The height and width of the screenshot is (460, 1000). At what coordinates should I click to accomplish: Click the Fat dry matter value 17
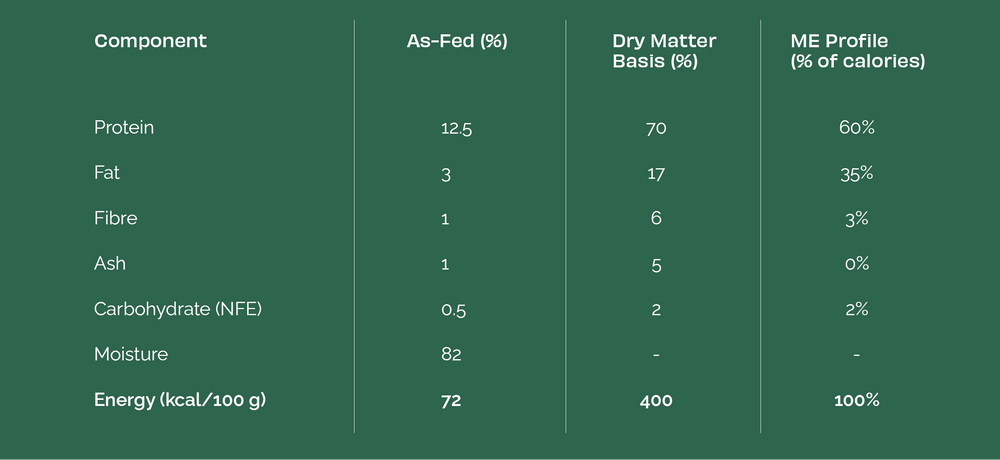pyautogui.click(x=656, y=173)
